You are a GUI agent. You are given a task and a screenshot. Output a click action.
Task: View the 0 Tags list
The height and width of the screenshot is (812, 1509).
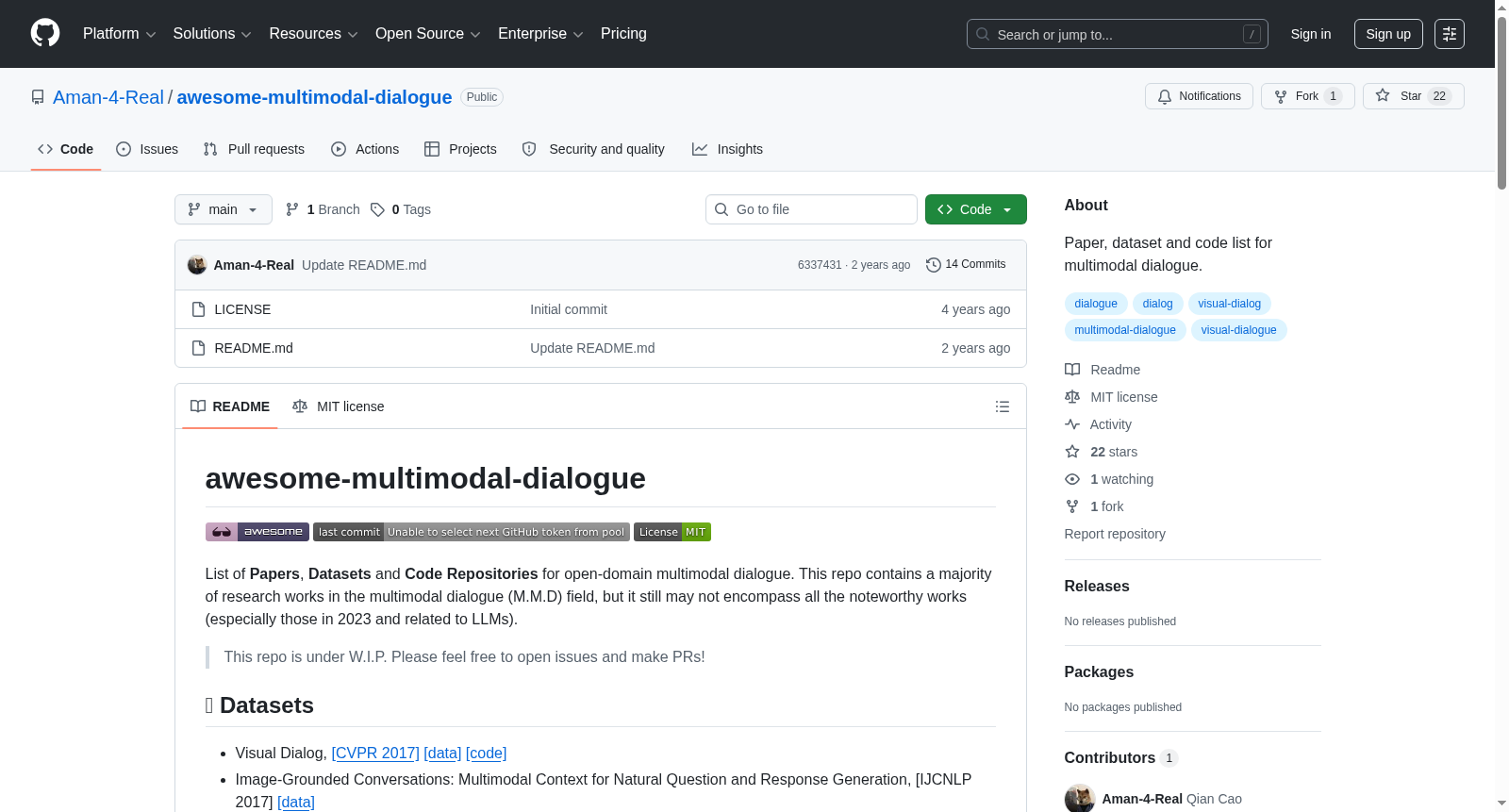pos(401,209)
